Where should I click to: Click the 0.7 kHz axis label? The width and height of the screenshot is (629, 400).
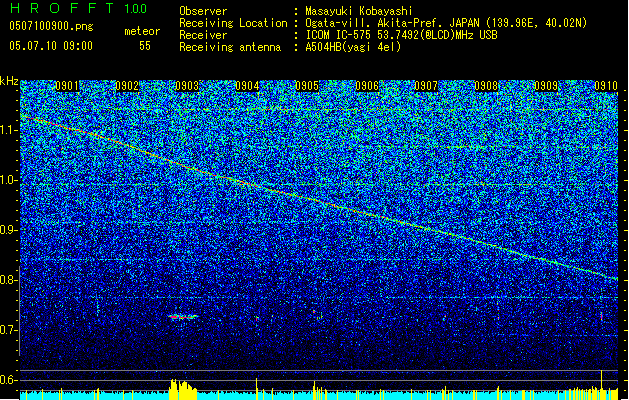(9, 330)
